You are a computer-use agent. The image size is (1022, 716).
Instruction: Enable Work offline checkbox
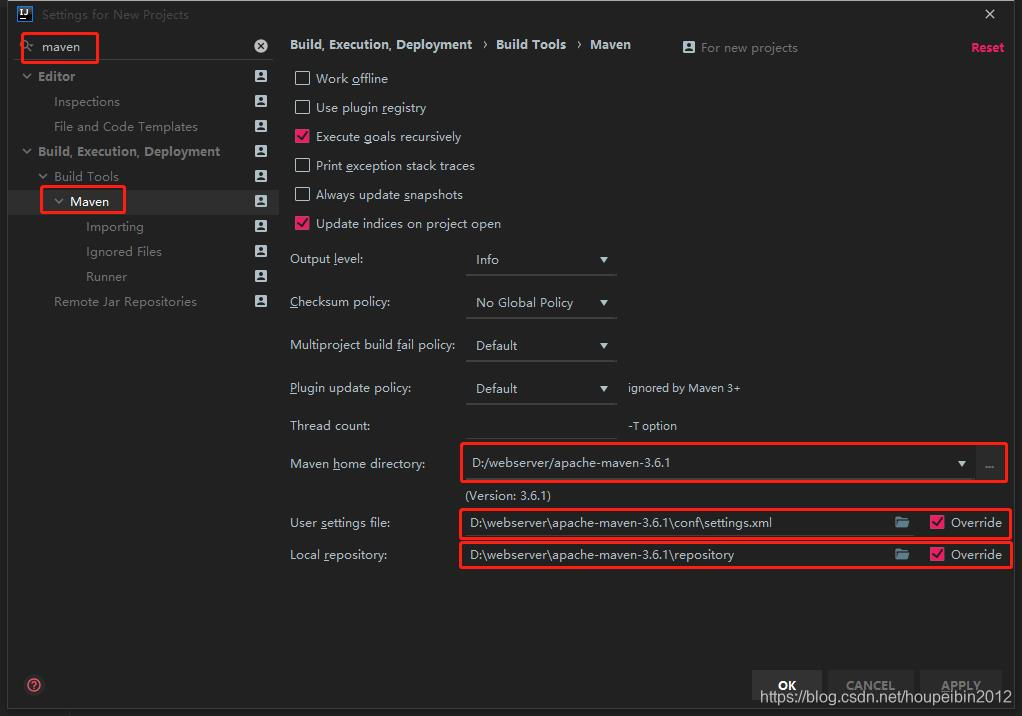302,78
